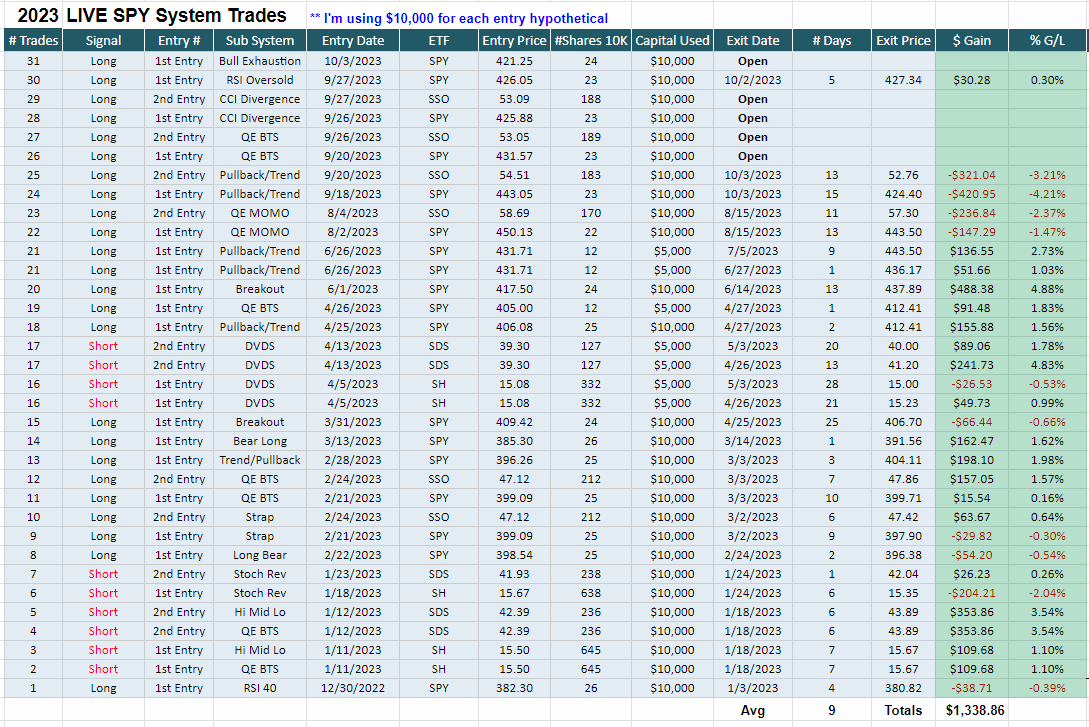Screen dimensions: 1089x727
Task: Select the 'Entry #' column header
Action: click(179, 41)
